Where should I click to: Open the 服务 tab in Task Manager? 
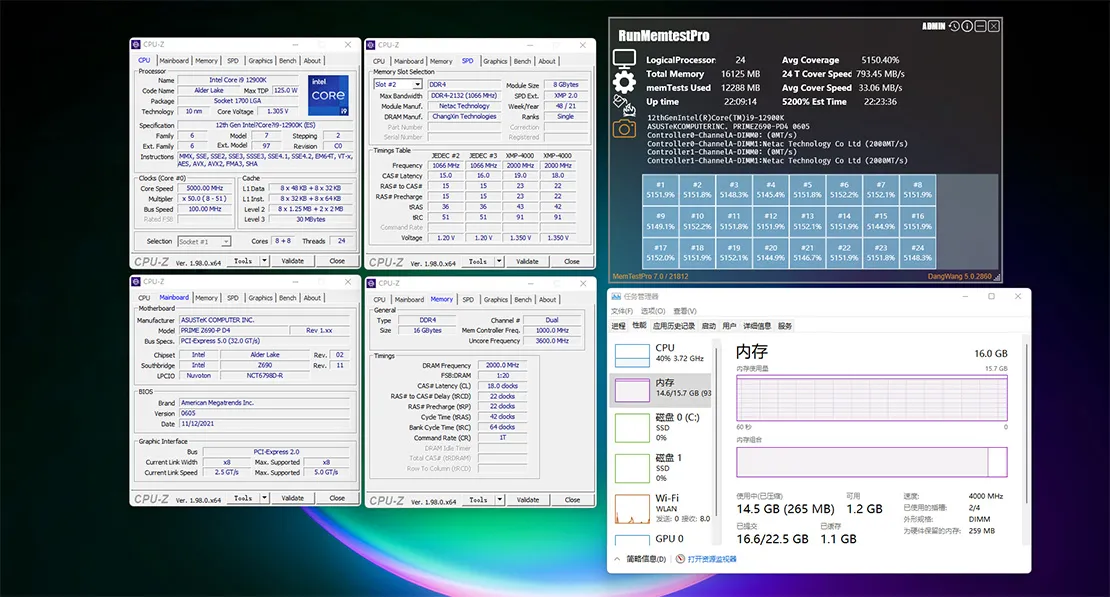coord(785,326)
